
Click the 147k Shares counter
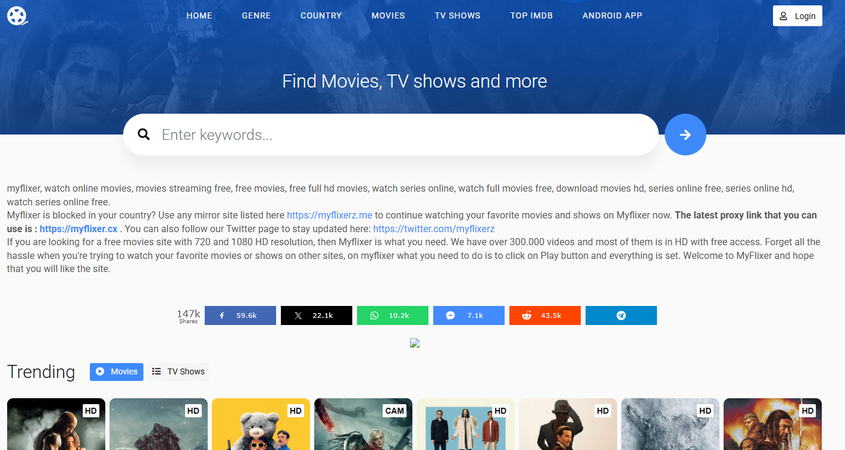188,316
